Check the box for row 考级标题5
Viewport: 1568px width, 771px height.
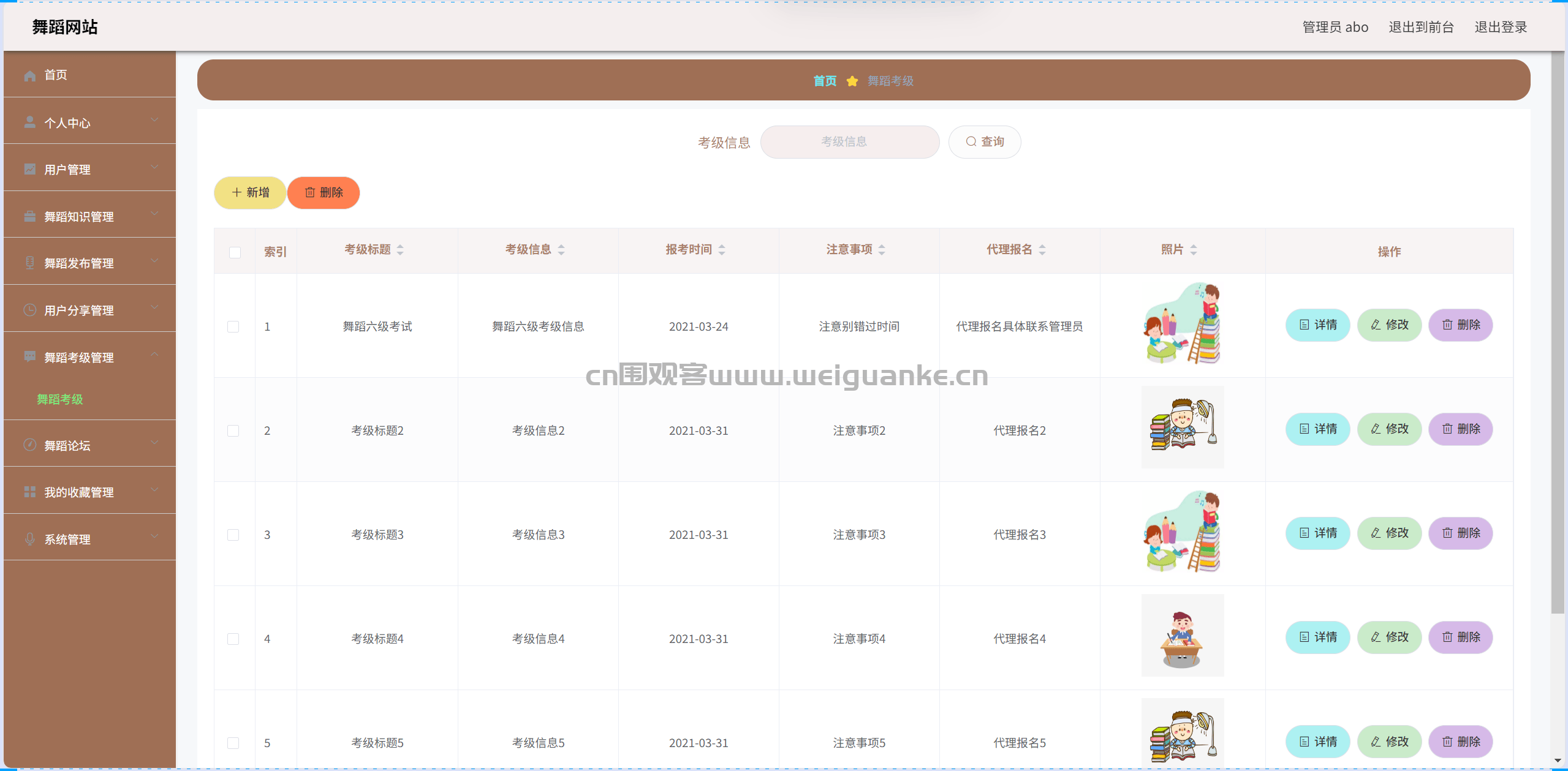(233, 743)
